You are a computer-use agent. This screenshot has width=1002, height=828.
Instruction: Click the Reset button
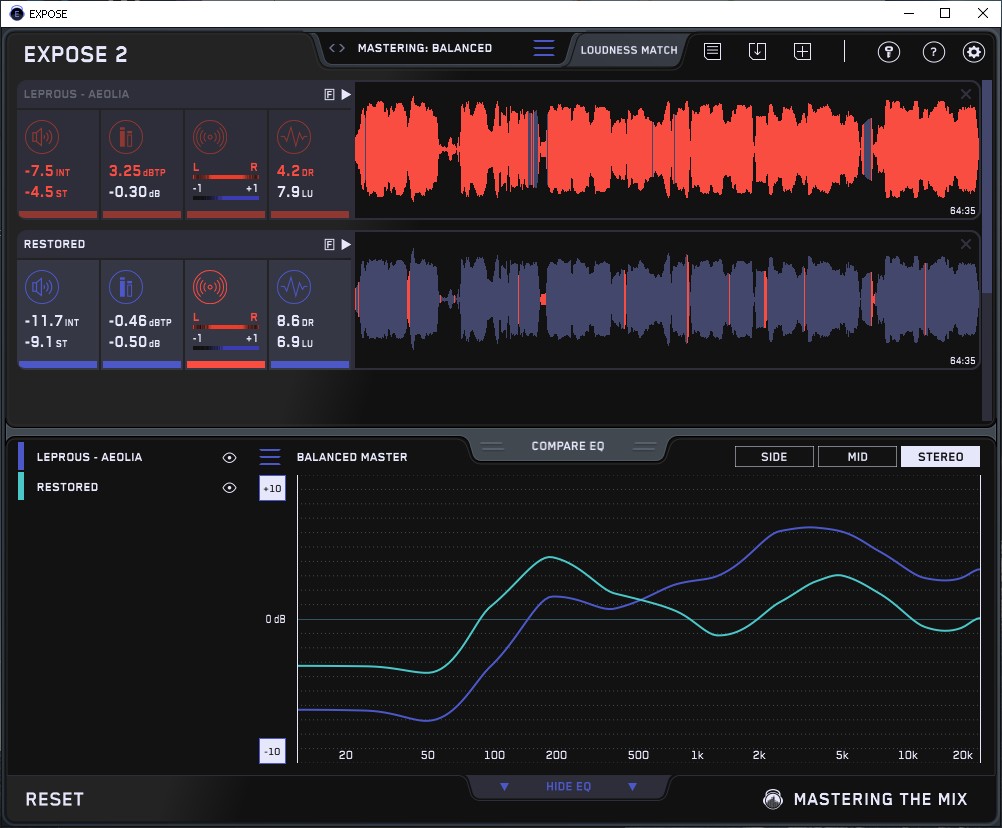(x=55, y=799)
